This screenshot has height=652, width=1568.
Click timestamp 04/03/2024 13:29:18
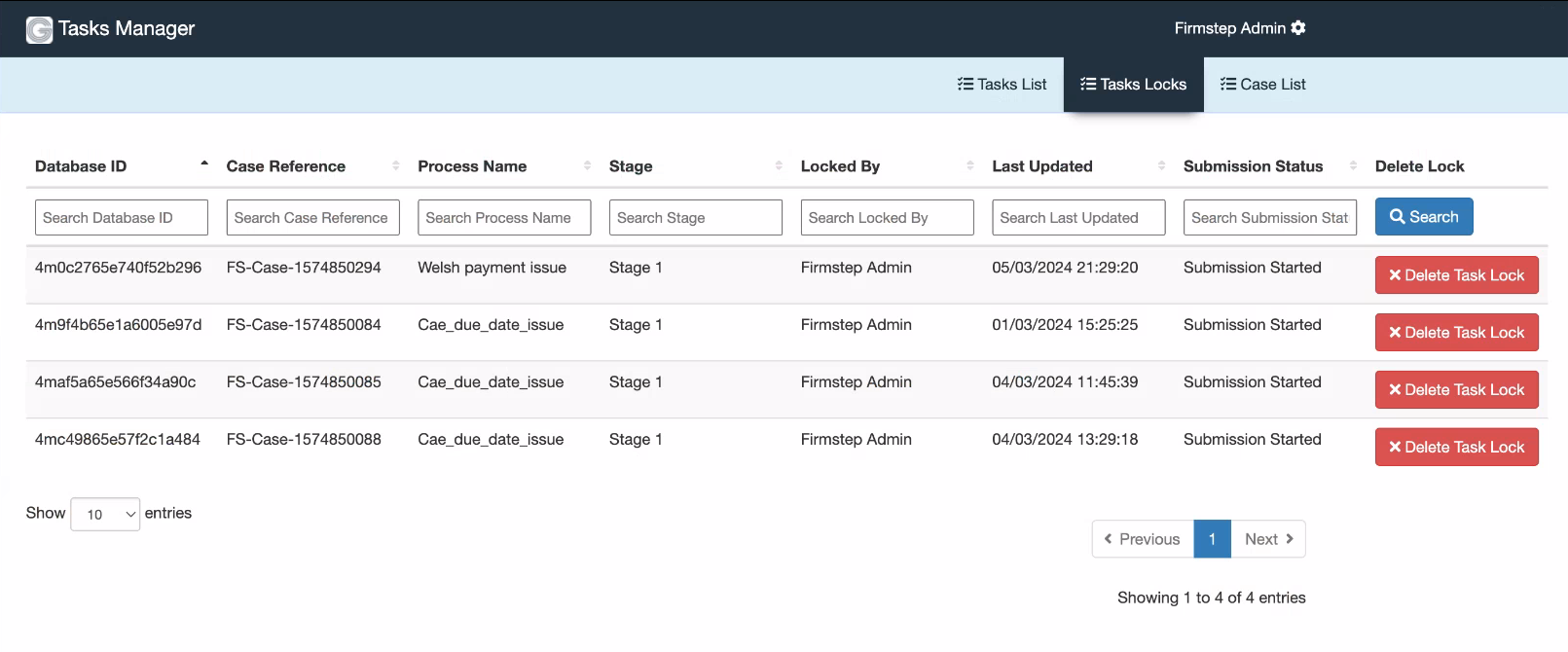[1065, 440]
